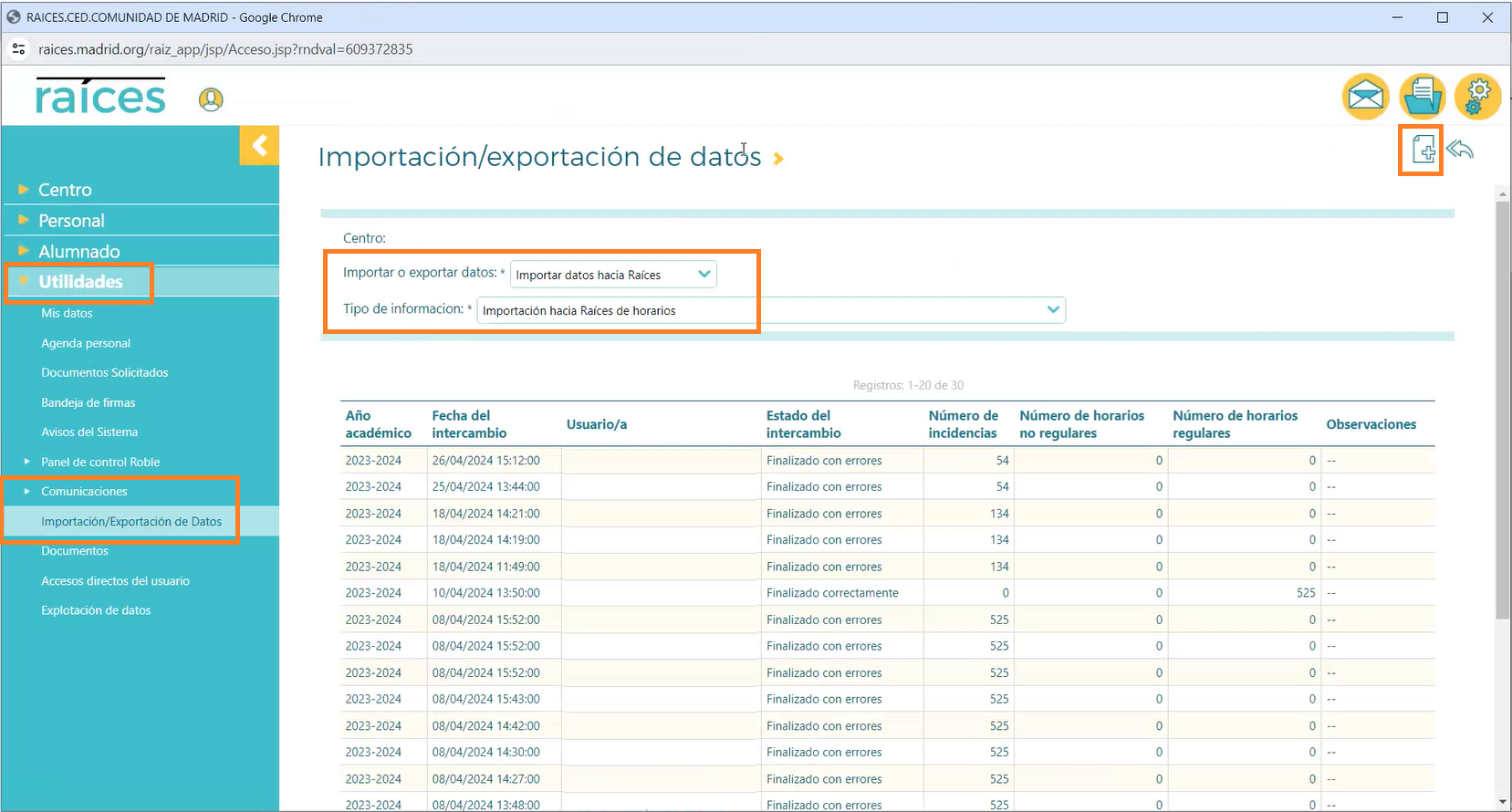
Task: Select the row dated 18/04/2024 14:21:00
Action: point(887,513)
